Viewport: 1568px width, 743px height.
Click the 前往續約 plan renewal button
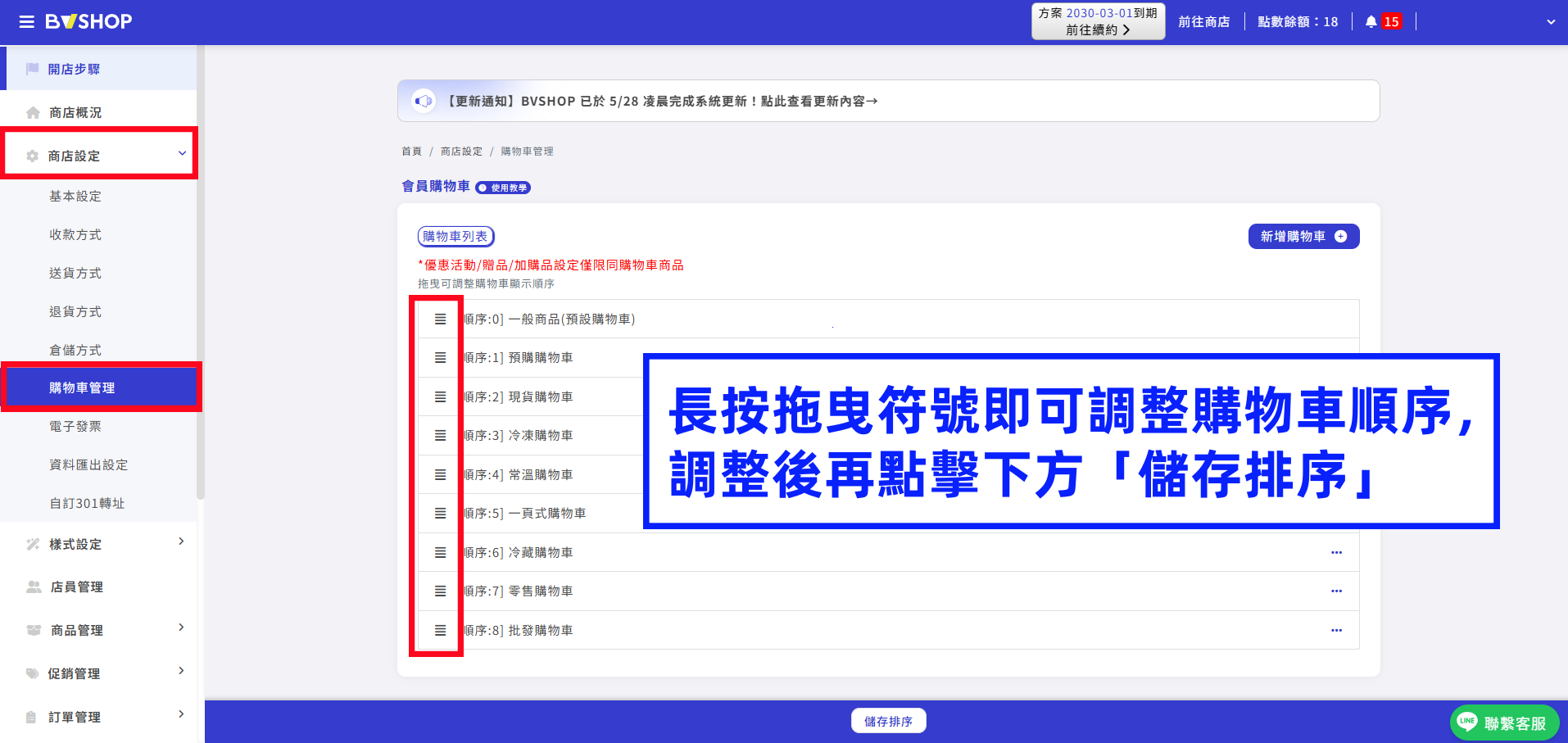[x=1098, y=21]
